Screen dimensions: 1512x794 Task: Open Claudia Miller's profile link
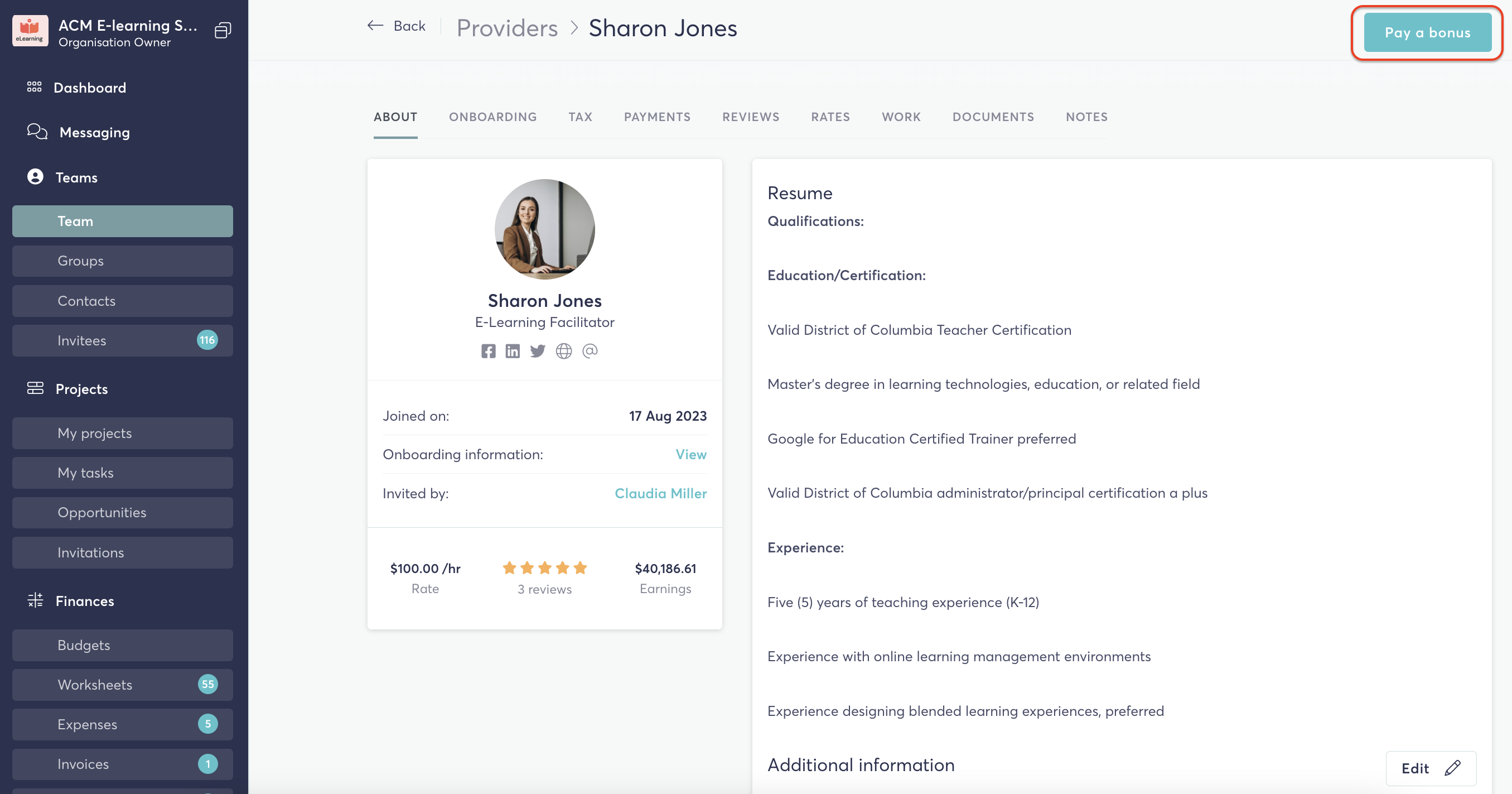pyautogui.click(x=660, y=493)
